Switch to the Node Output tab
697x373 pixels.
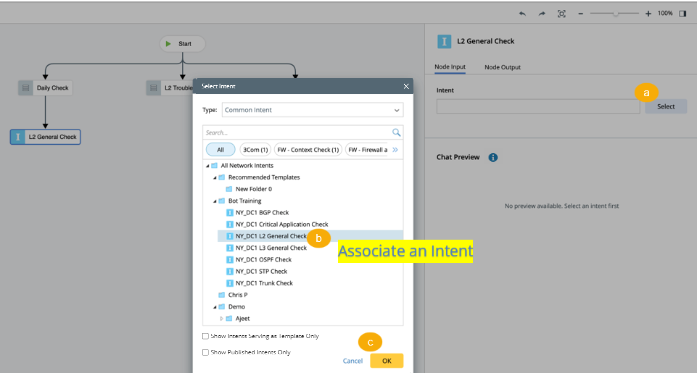(502, 67)
